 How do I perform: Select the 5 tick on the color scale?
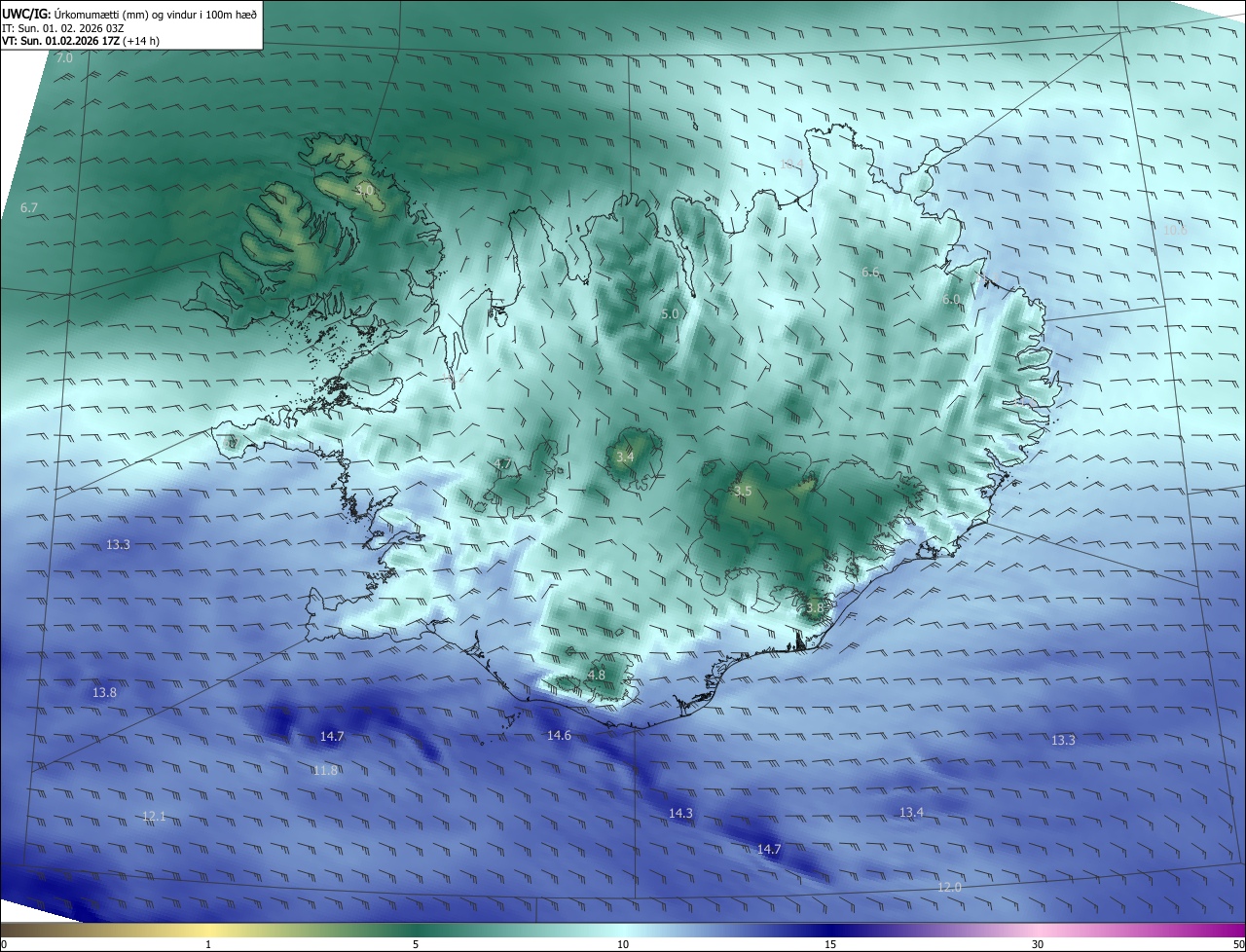(416, 945)
